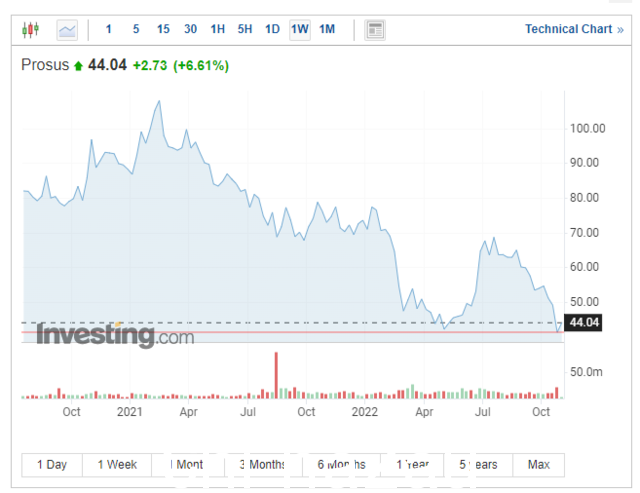Select the 1M interval
Viewport: 640px width, 493px height.
pyautogui.click(x=327, y=29)
